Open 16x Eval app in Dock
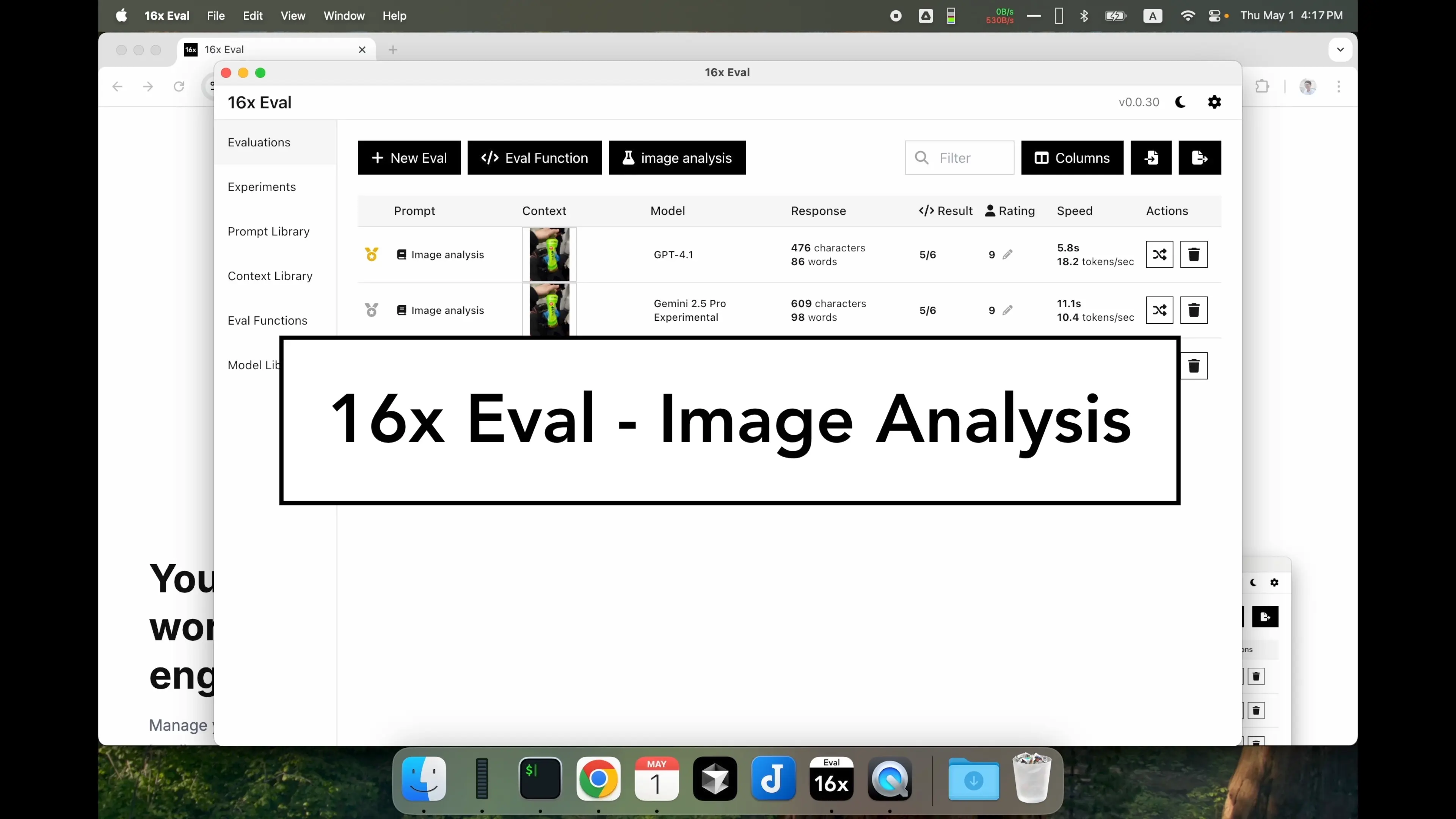 [x=831, y=779]
